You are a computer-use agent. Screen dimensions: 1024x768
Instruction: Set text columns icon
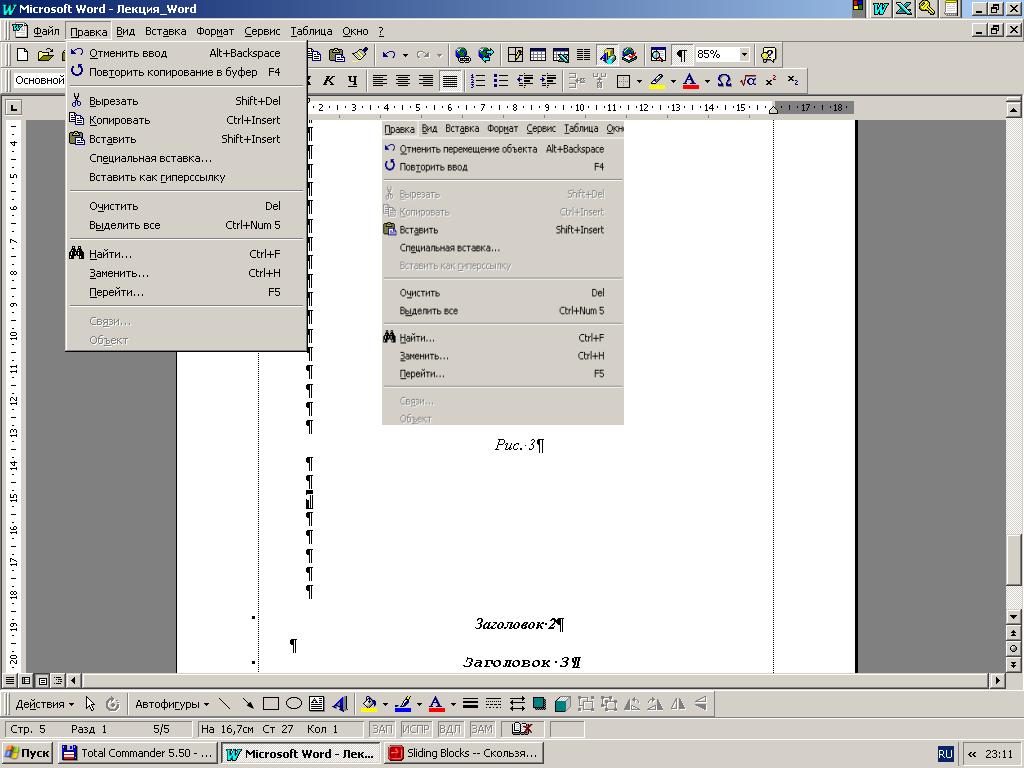tap(583, 55)
